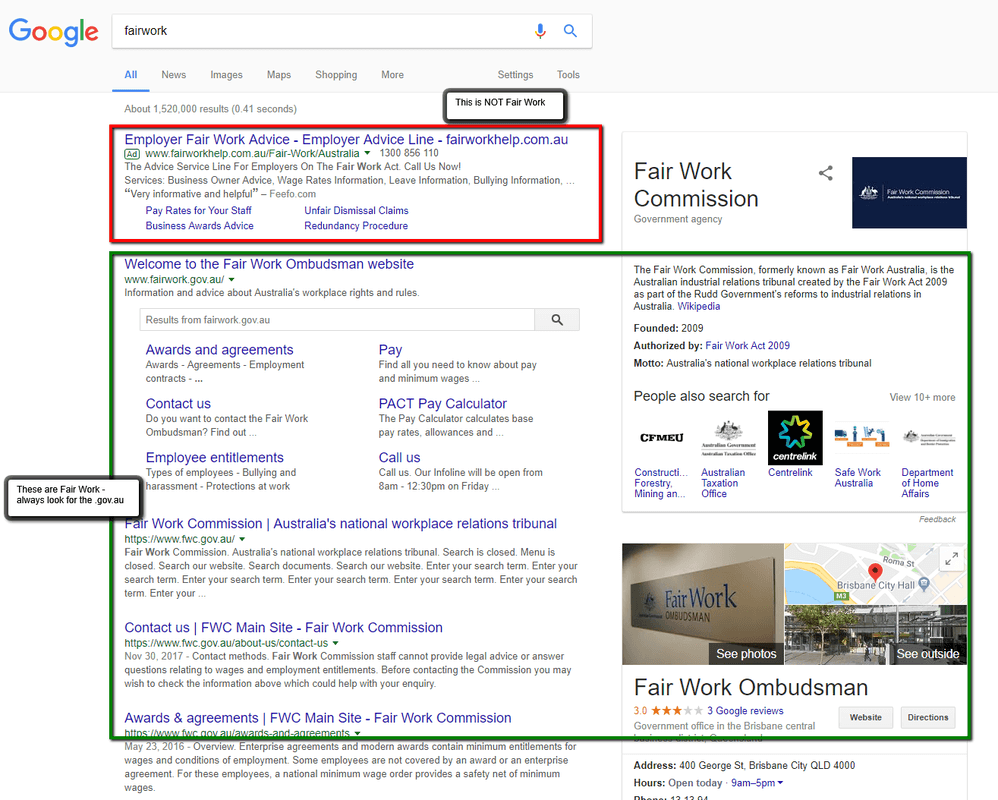Open the Fair Work Commission tribunal result

point(341,524)
